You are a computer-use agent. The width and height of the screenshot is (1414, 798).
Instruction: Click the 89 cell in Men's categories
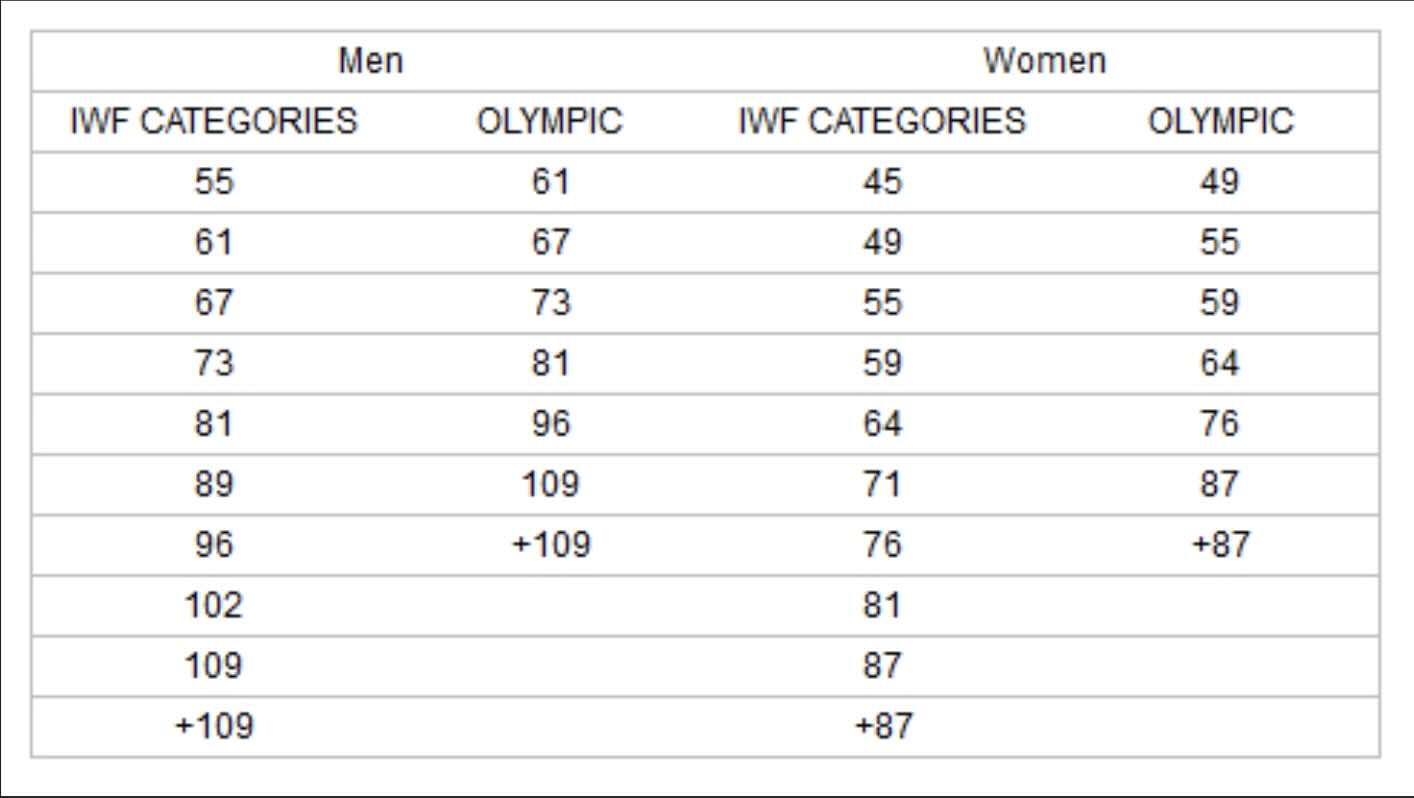(213, 485)
